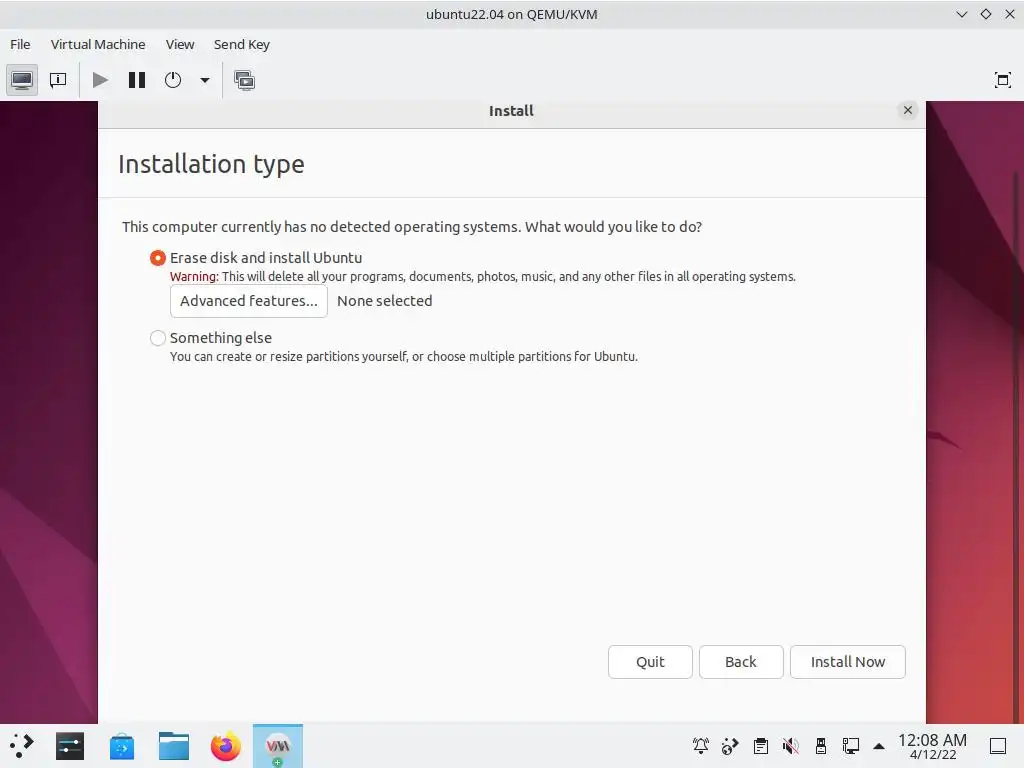Image resolution: width=1024 pixels, height=768 pixels.
Task: Click the 'Installation type' heading
Action: tap(211, 164)
